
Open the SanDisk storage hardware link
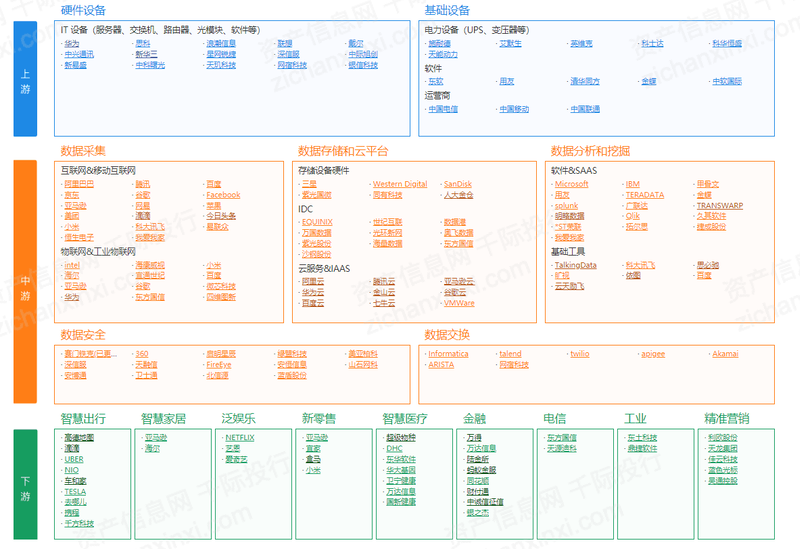point(458,185)
